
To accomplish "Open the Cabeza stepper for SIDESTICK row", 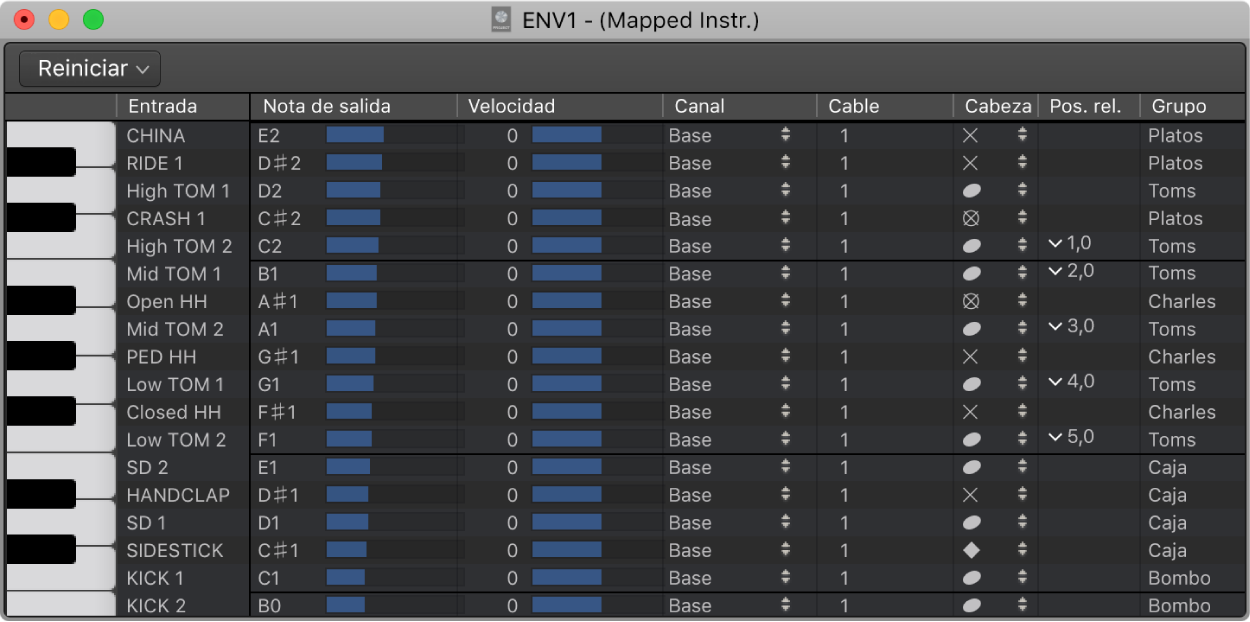I will [x=1022, y=550].
